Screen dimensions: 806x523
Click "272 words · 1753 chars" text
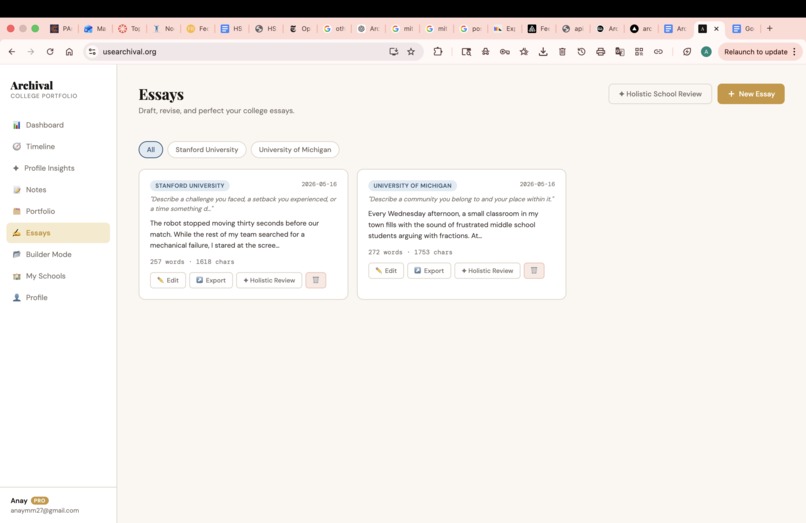click(410, 253)
